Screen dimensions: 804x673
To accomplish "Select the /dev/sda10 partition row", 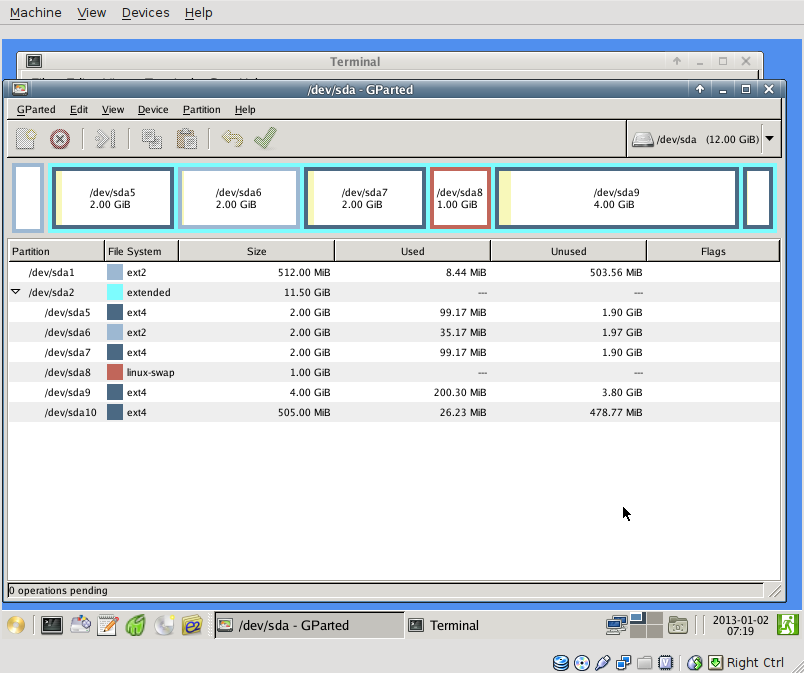I will pyautogui.click(x=394, y=412).
